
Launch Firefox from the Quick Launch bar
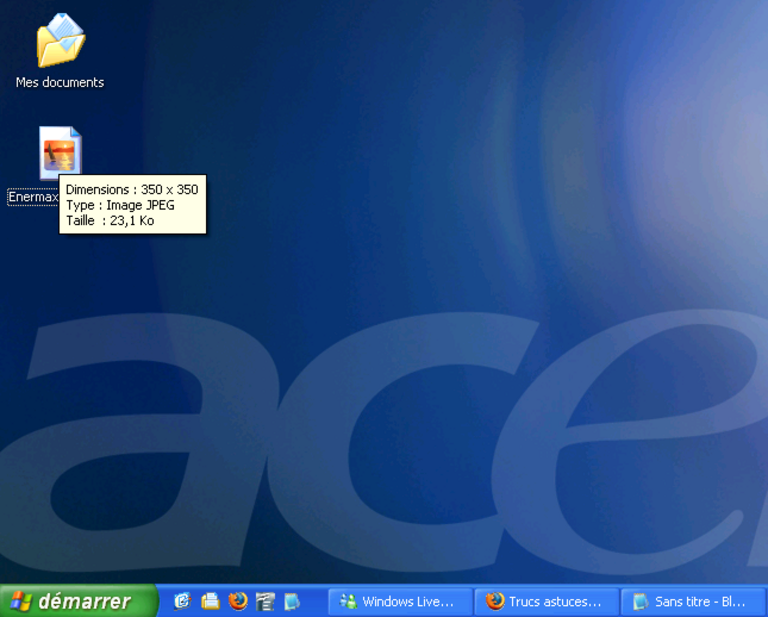[x=238, y=601]
